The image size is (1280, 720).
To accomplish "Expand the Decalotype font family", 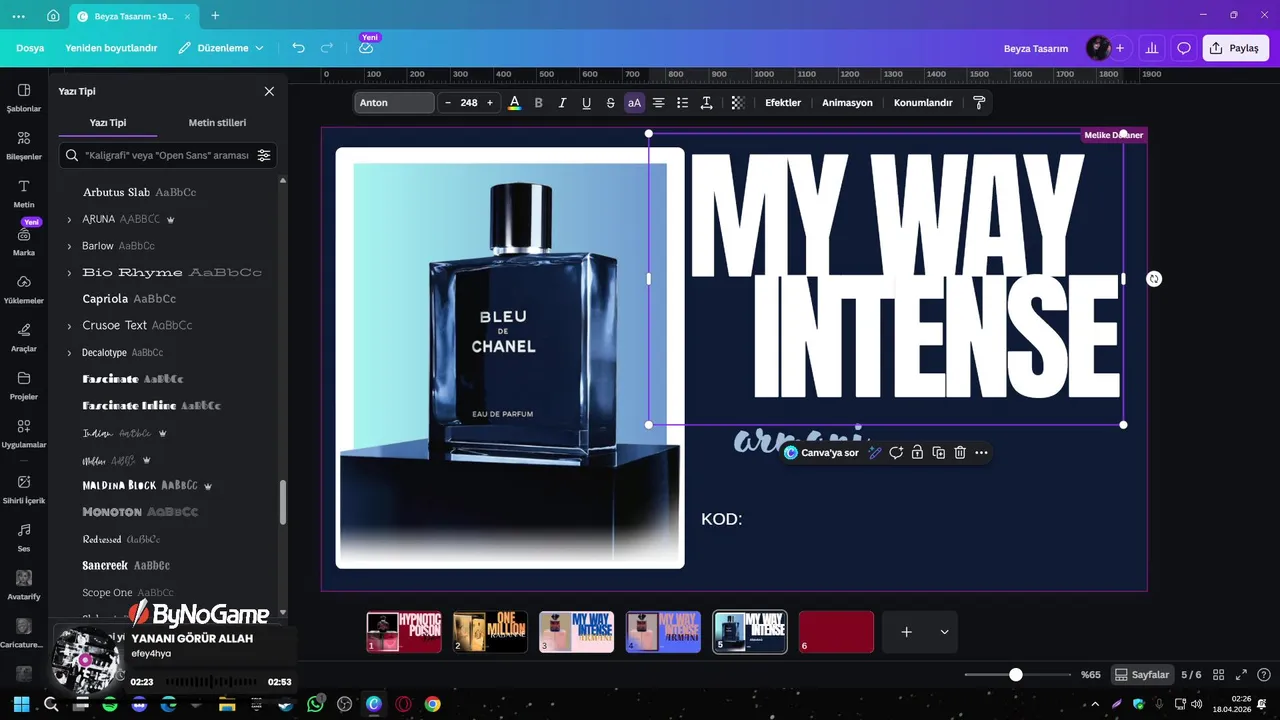I will click(x=69, y=353).
